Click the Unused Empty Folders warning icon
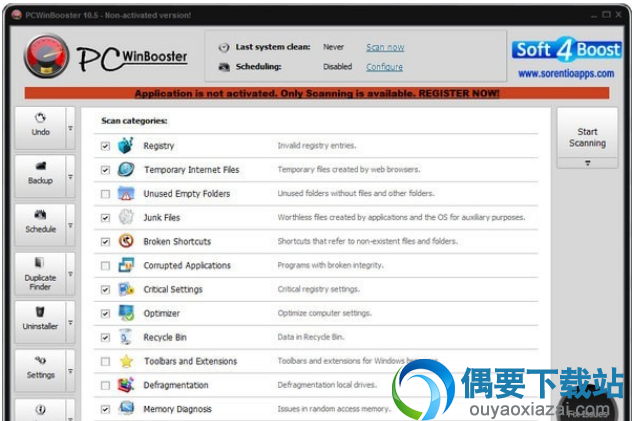Image resolution: width=635 pixels, height=421 pixels. pos(126,193)
